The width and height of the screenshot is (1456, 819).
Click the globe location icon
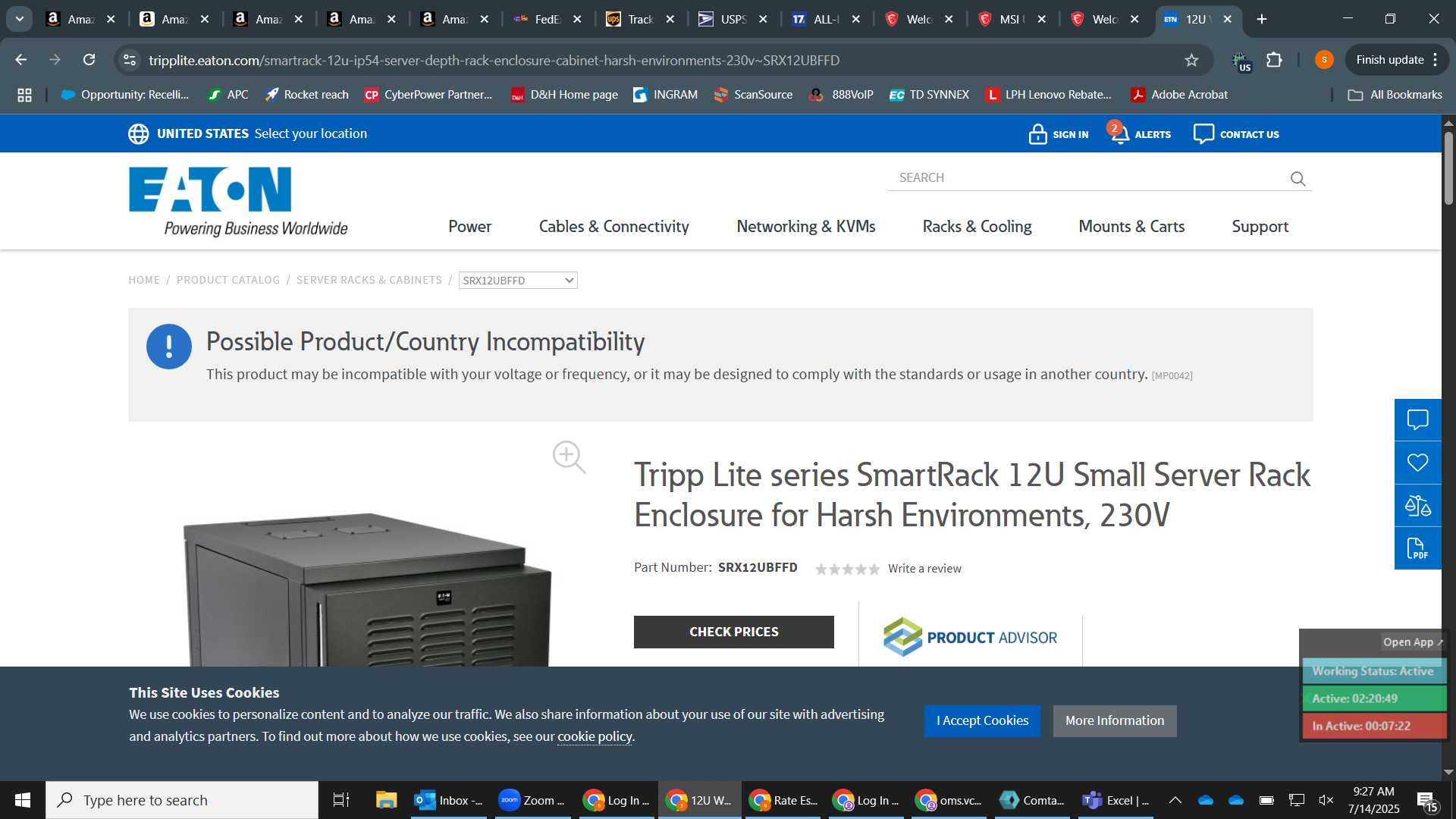click(138, 133)
